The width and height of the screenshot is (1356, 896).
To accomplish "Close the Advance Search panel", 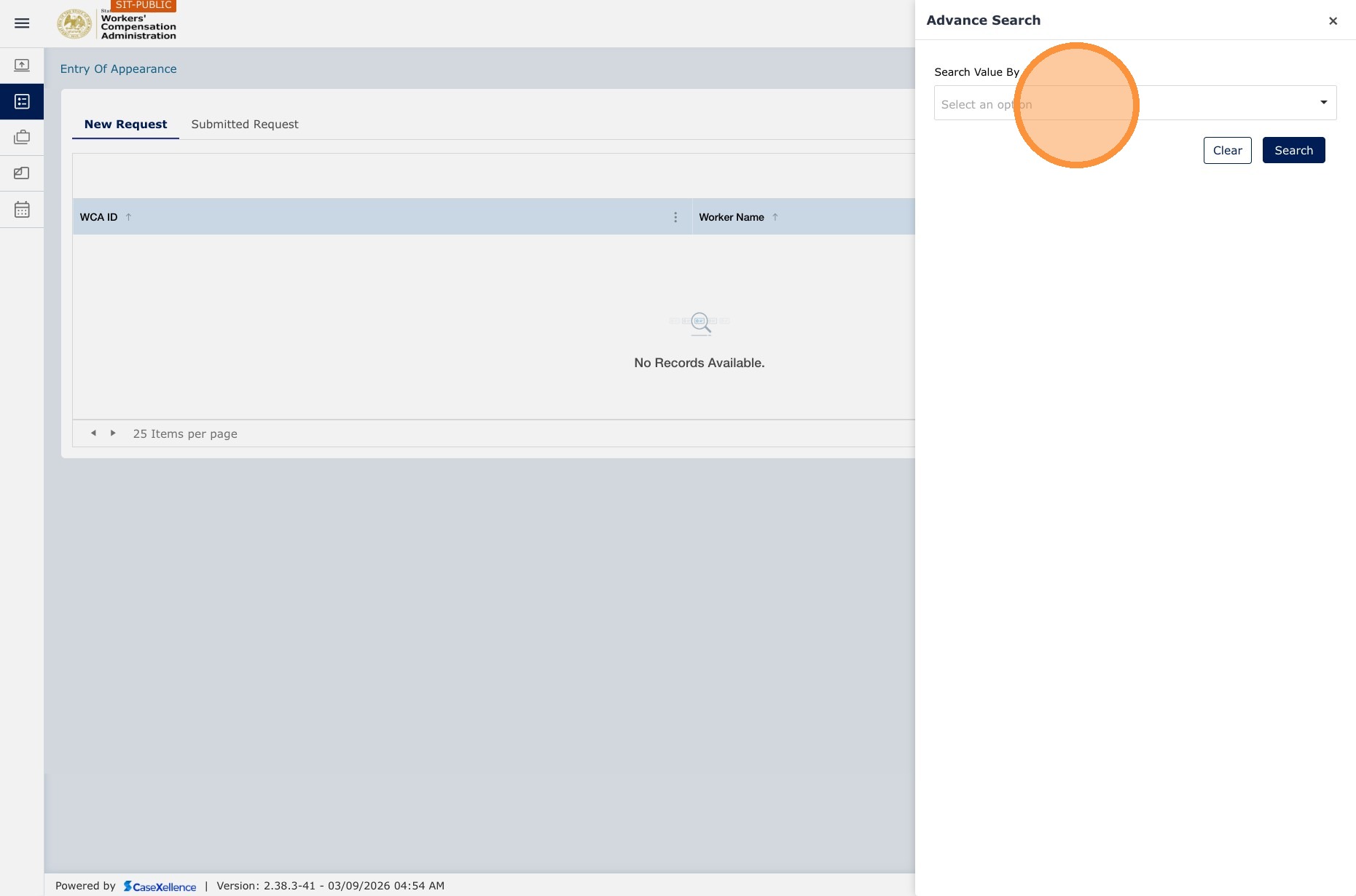I will coord(1333,21).
